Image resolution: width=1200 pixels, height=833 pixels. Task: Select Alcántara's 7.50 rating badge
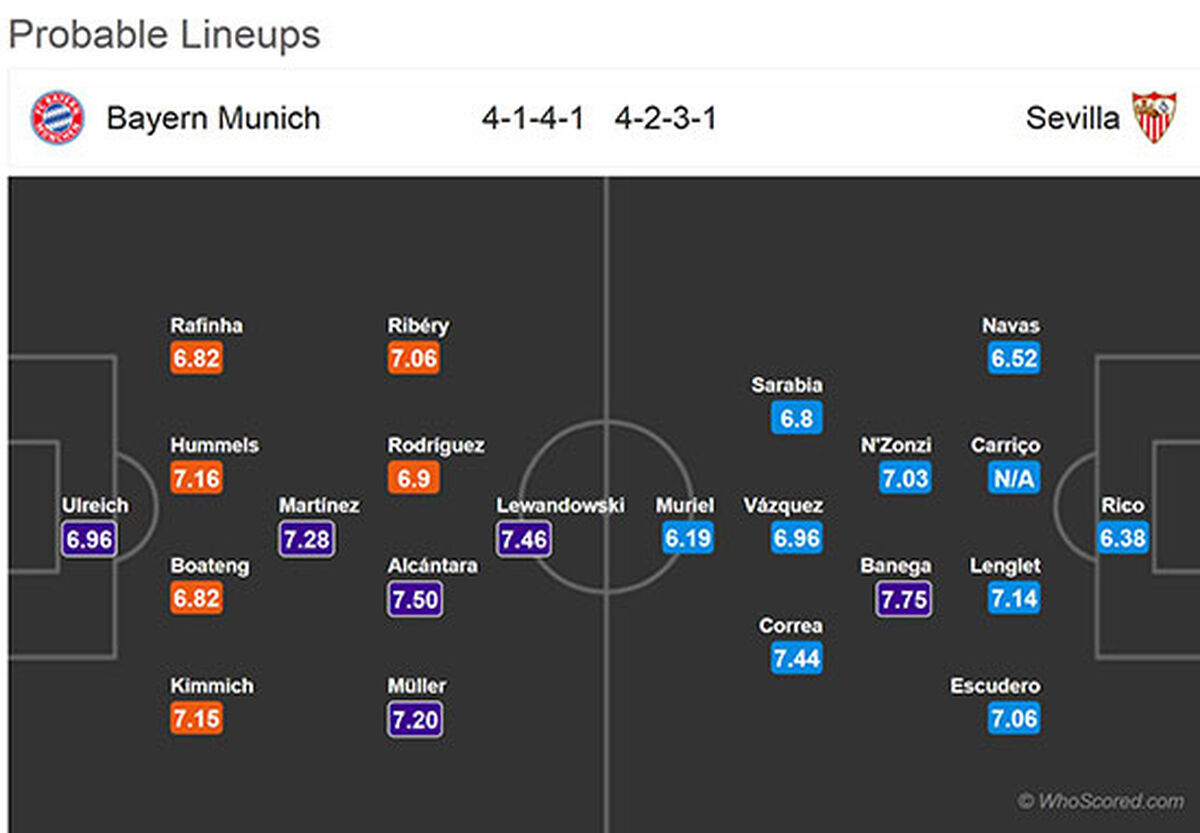coord(415,599)
